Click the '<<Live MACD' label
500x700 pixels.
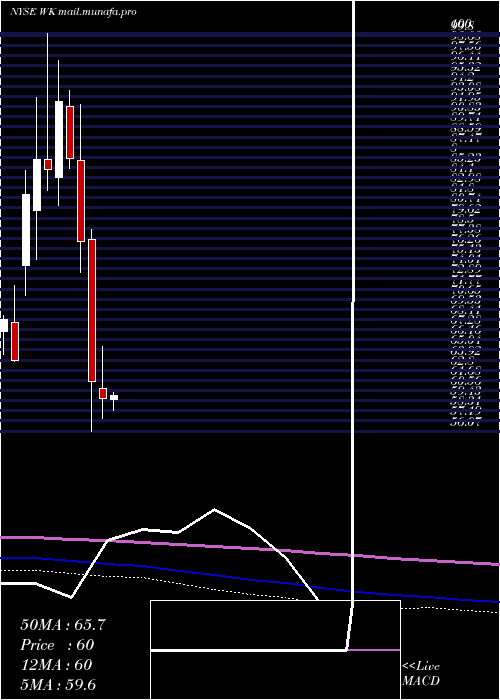coord(421,673)
